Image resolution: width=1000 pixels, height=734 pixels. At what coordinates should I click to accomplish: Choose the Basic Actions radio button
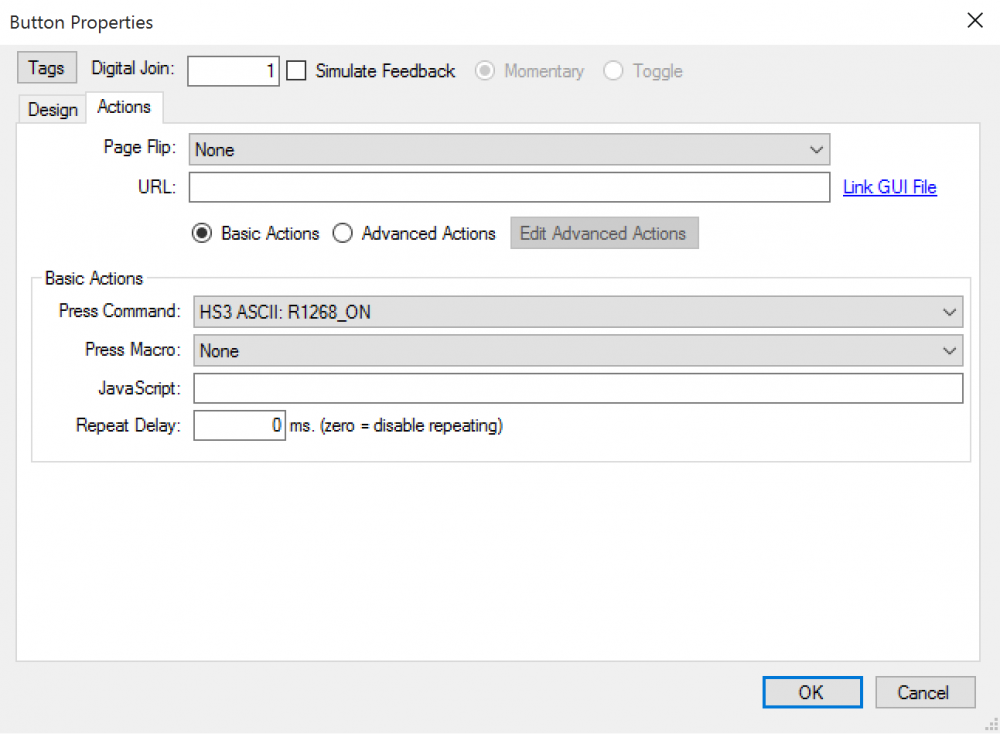(x=202, y=233)
